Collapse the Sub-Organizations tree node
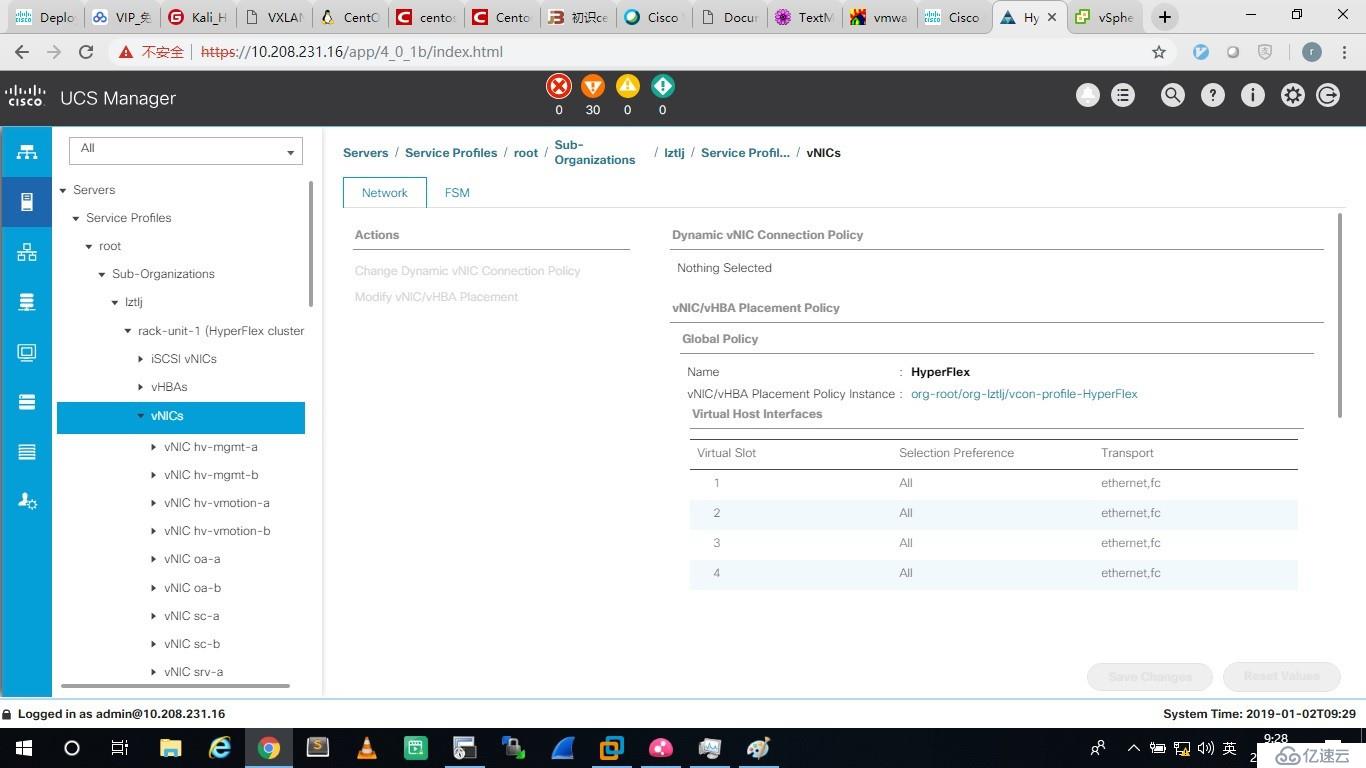This screenshot has width=1366, height=768. 102,274
